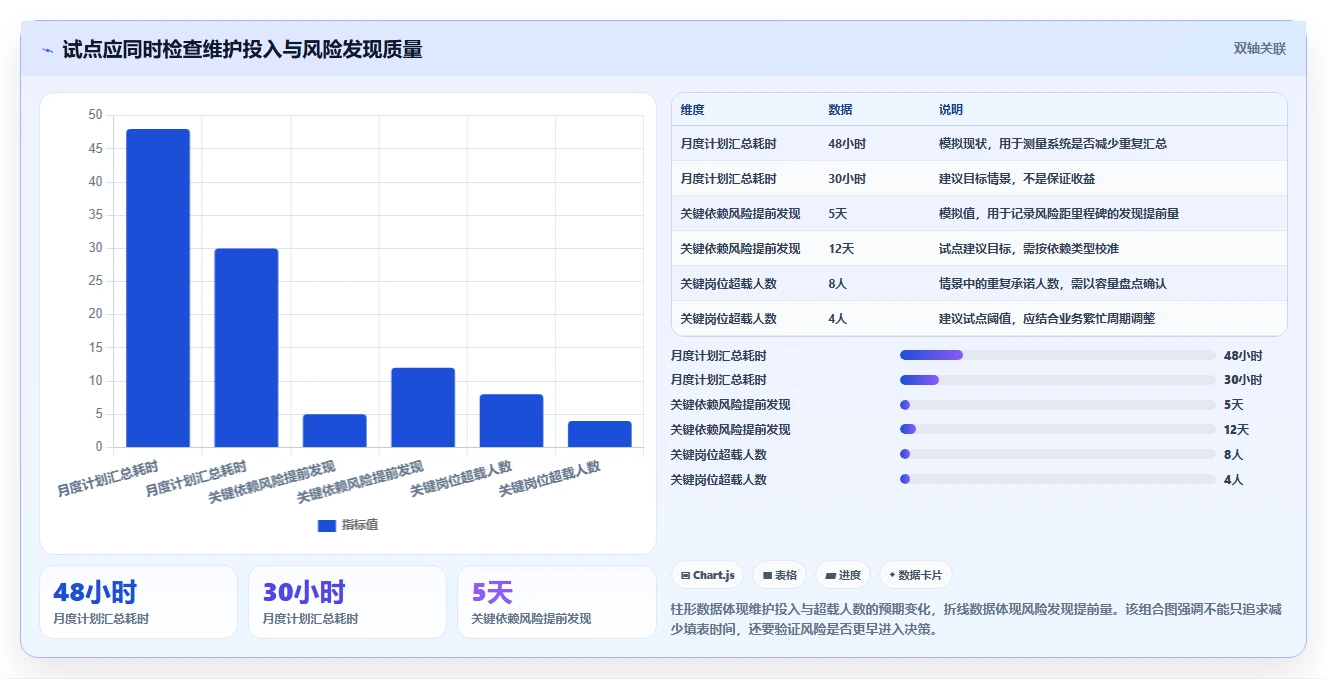Click the chart bar with value 12
The image size is (1327, 679).
[423, 407]
